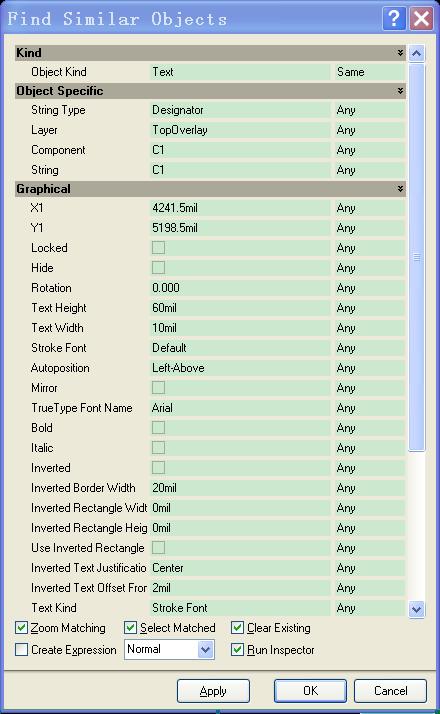
Task: Select the TopOverlay layer value
Action: click(x=240, y=130)
